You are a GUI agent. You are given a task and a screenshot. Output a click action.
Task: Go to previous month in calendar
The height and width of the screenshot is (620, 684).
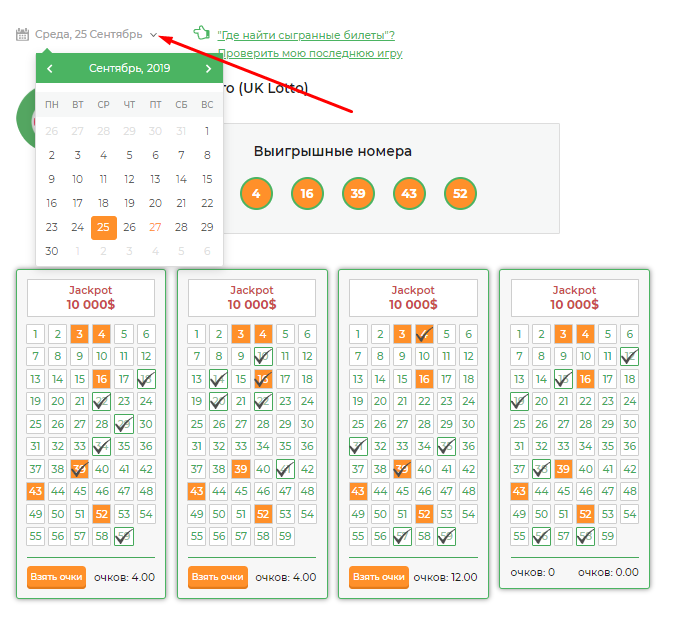click(x=50, y=69)
